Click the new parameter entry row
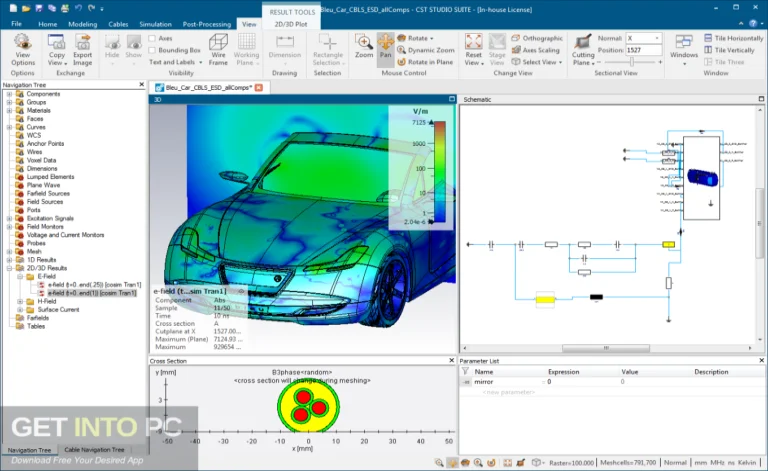 [x=508, y=392]
